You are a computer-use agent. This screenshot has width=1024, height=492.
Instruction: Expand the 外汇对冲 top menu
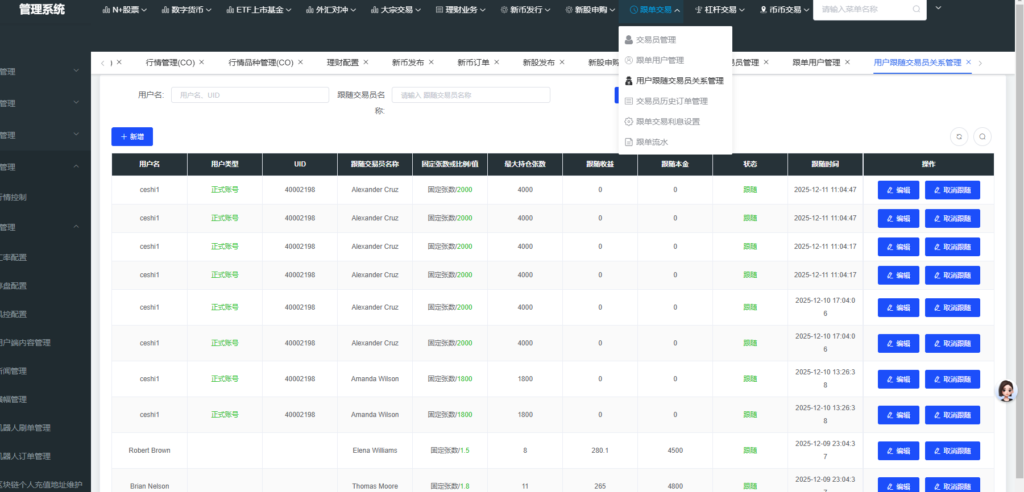[x=332, y=10]
